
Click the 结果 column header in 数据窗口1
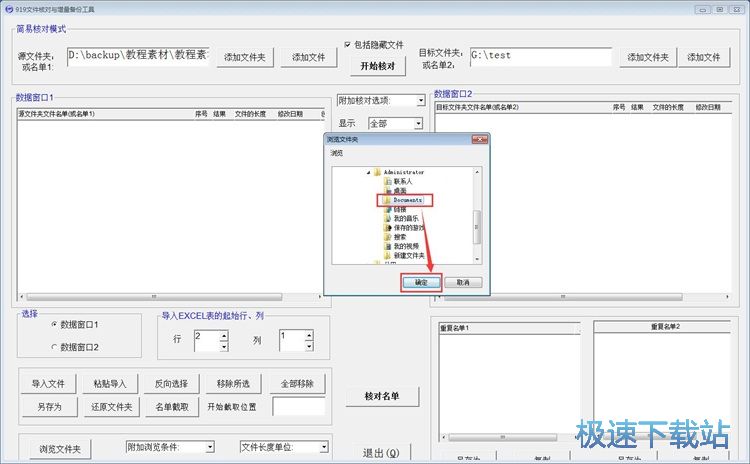click(x=220, y=114)
